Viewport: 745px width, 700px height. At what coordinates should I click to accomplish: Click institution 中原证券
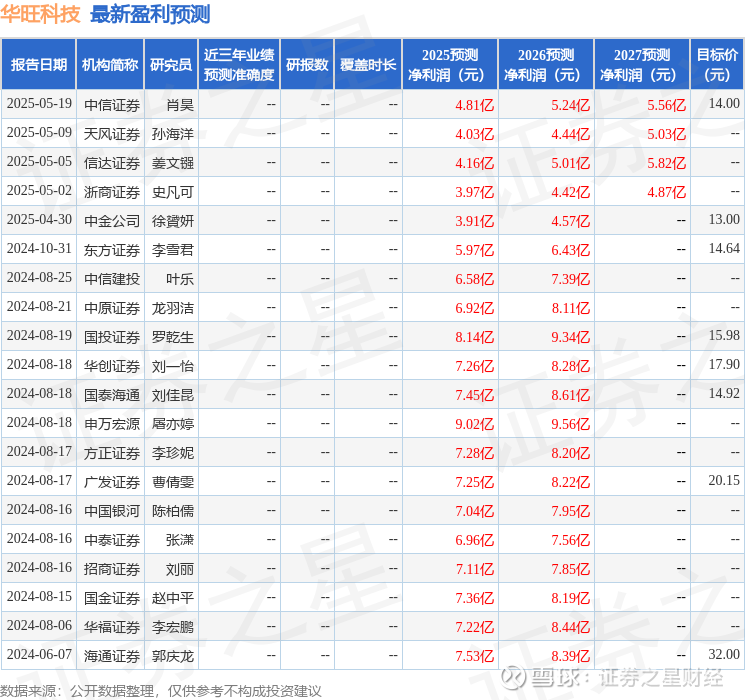click(x=112, y=308)
